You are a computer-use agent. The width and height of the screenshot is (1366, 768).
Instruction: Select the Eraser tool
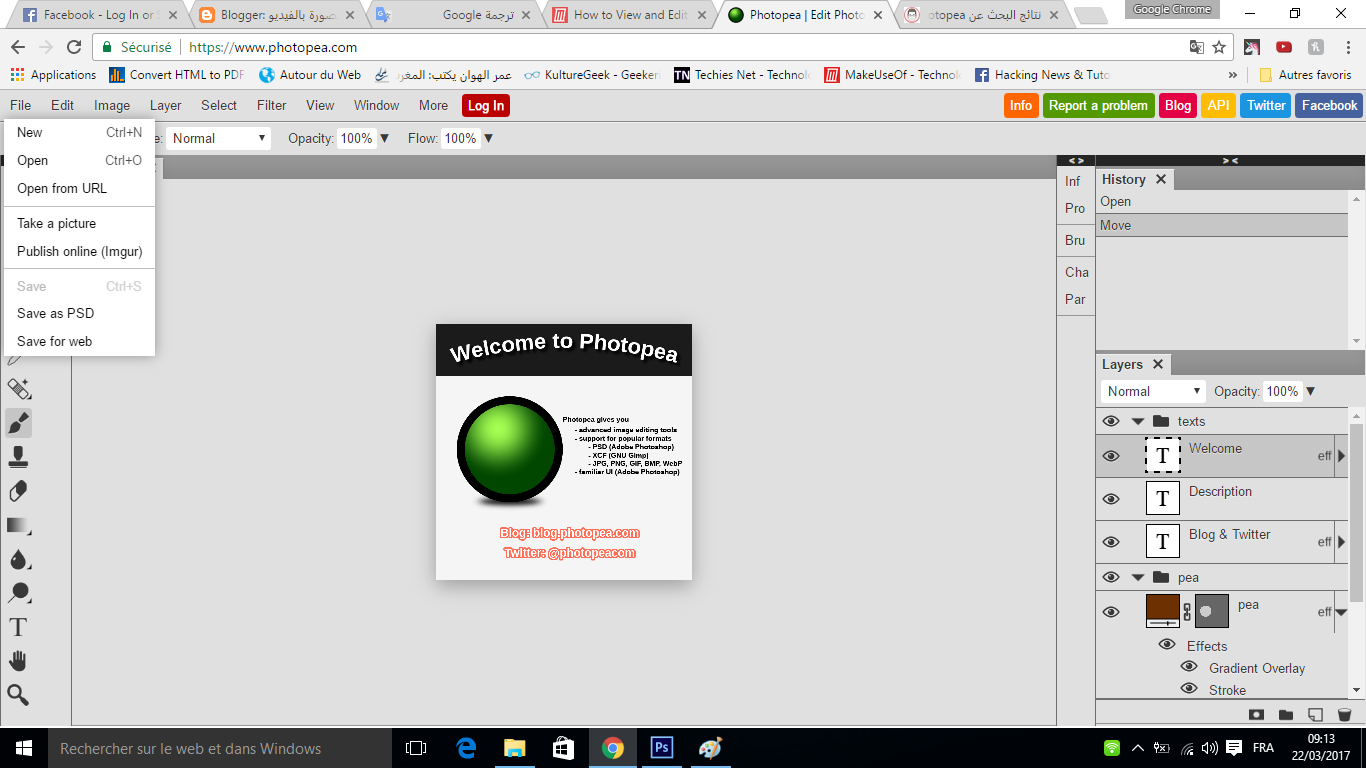tap(18, 491)
